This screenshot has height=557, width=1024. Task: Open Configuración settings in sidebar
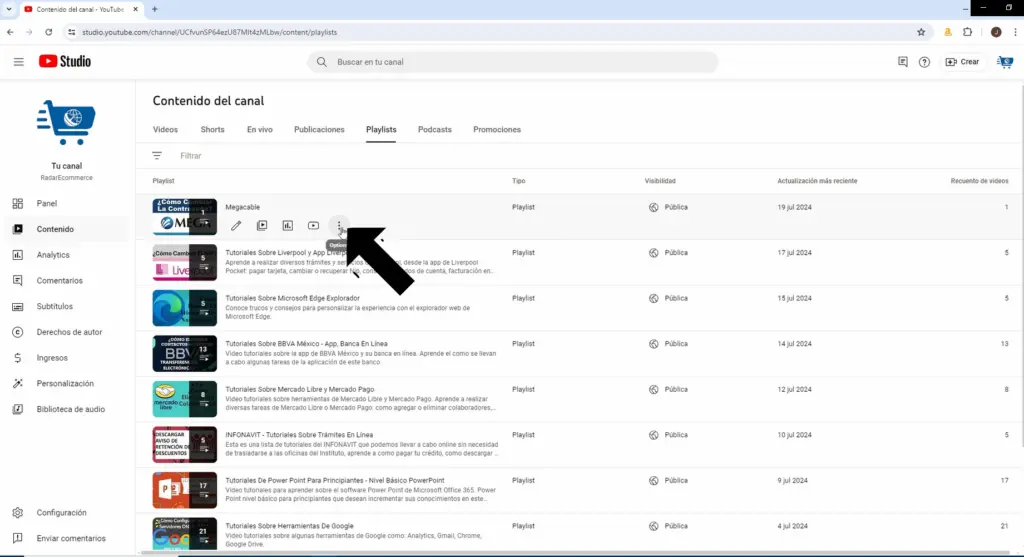(x=68, y=513)
